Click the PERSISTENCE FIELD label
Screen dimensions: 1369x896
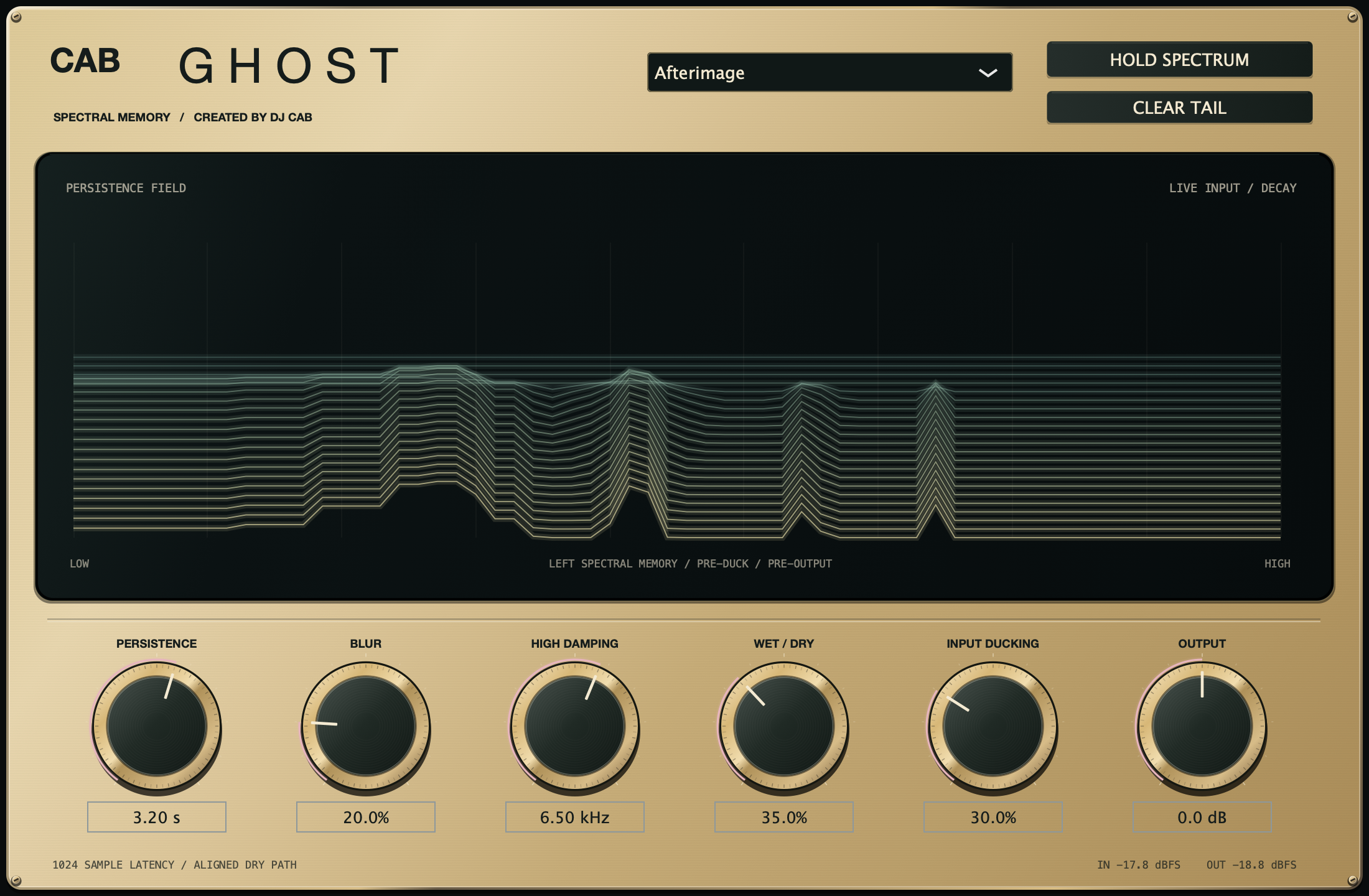(126, 188)
